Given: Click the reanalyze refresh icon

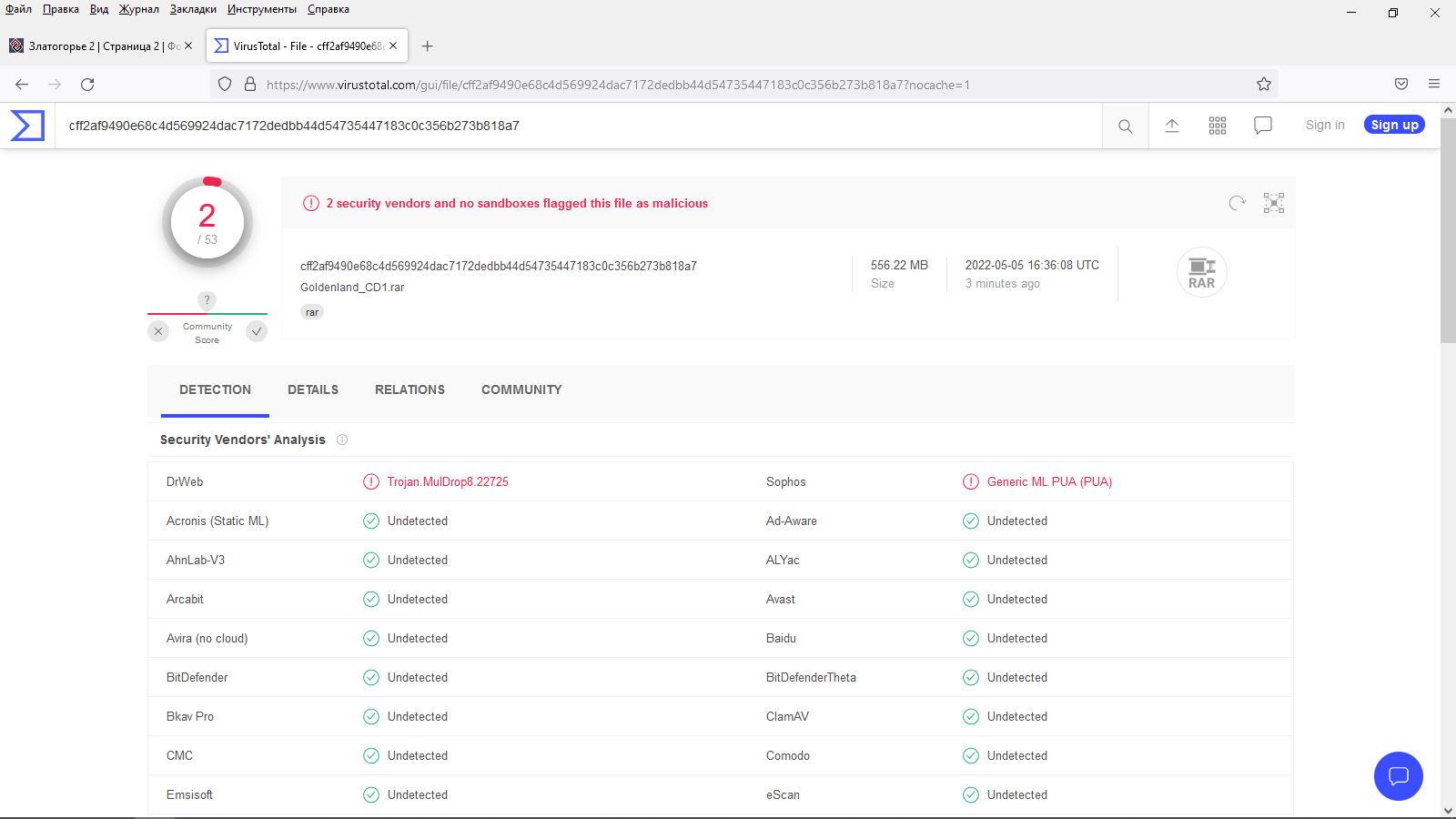Looking at the screenshot, I should pos(1237,203).
